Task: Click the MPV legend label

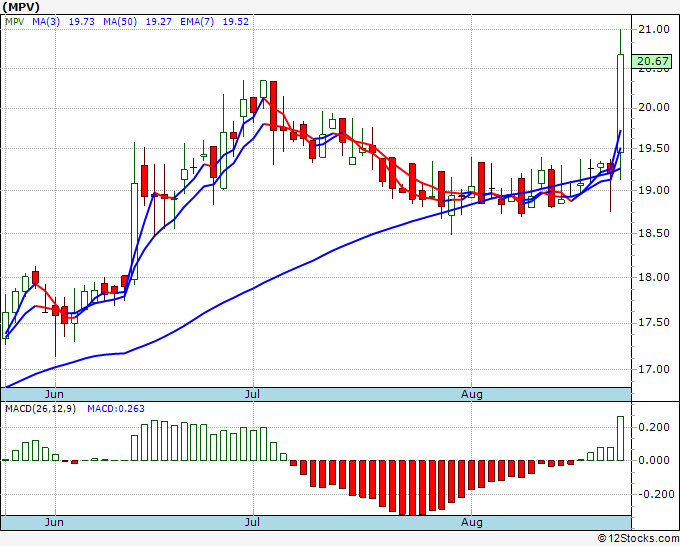Action: [15, 21]
